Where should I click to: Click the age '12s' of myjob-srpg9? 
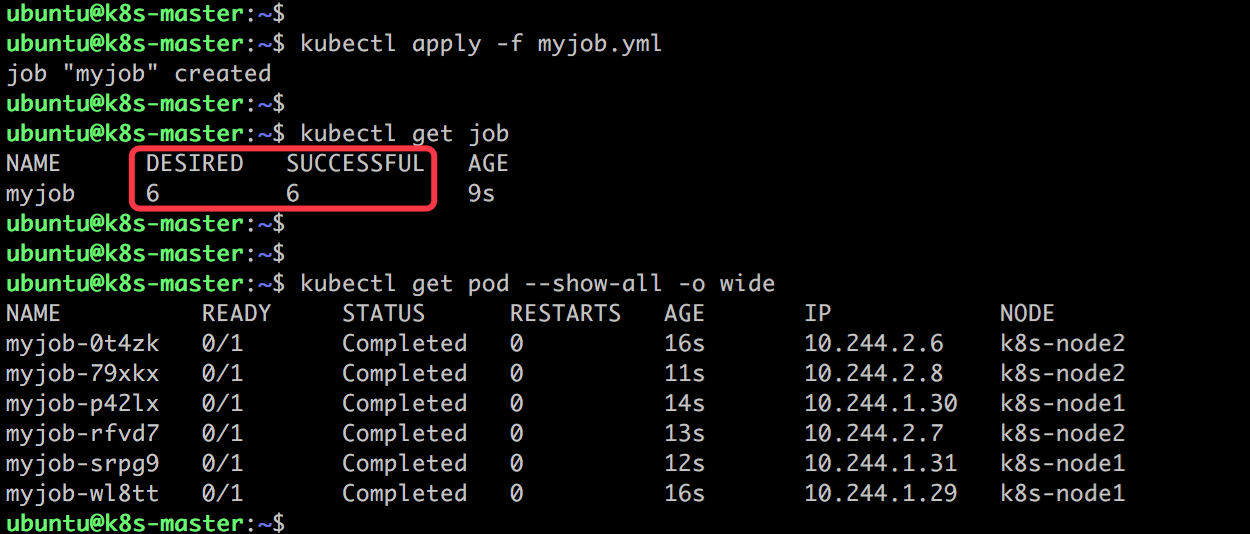pos(685,464)
